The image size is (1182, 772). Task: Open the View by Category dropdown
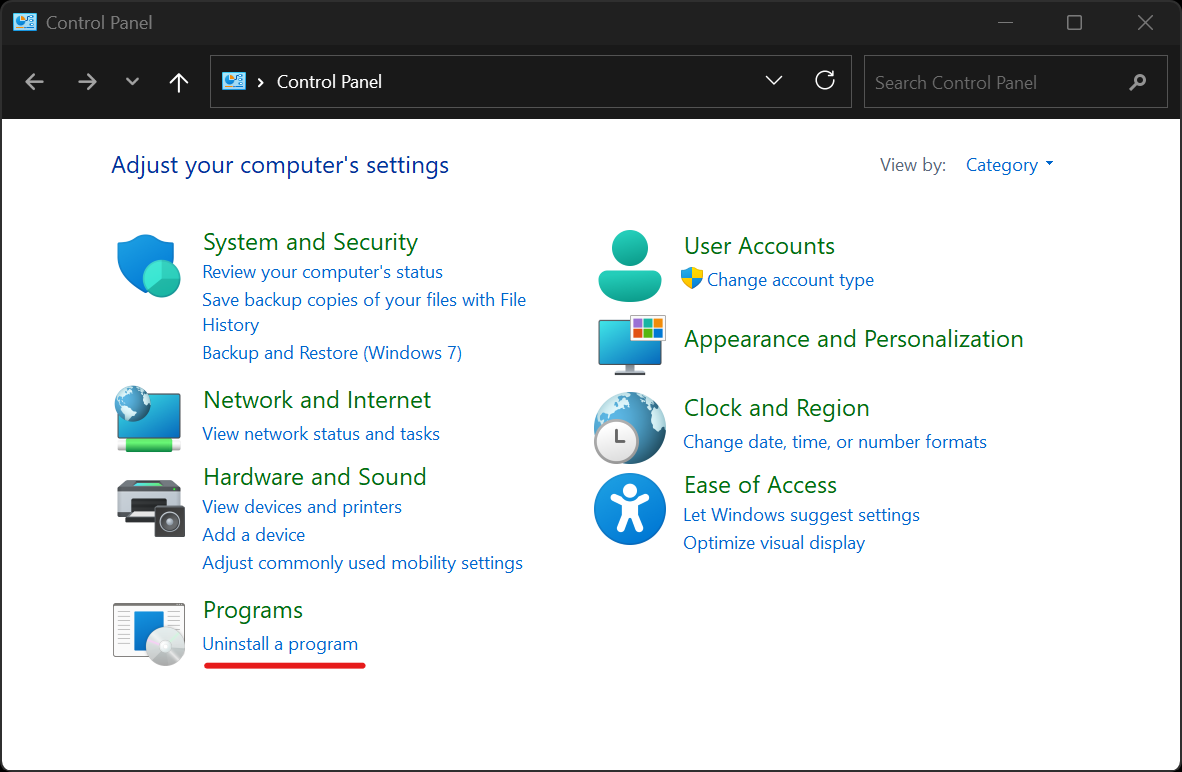(x=1009, y=165)
